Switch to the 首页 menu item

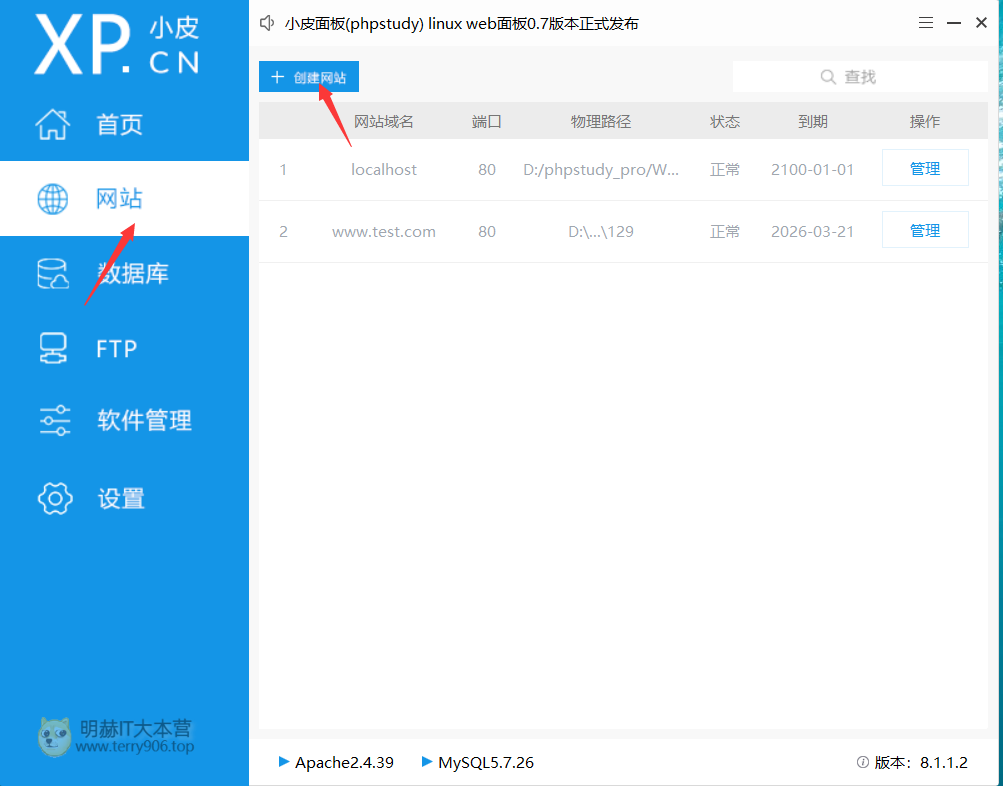click(x=124, y=124)
